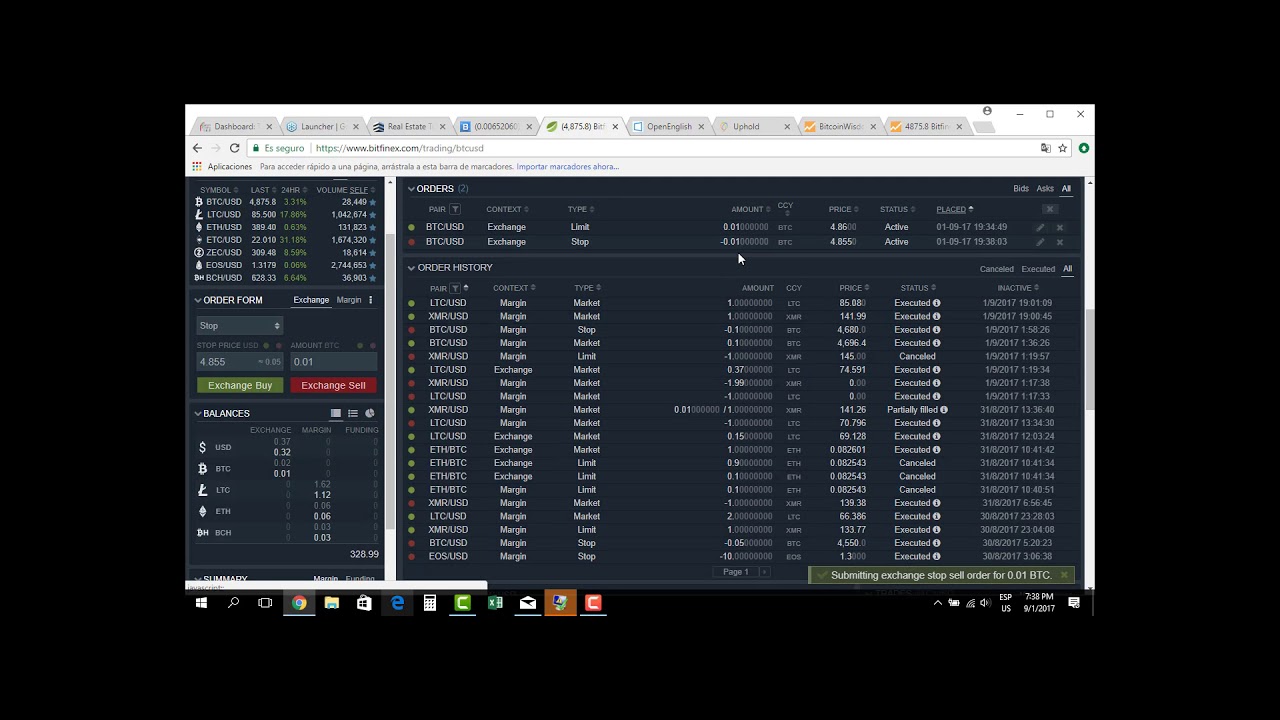1280x720 pixels.
Task: Click Importar marcadores ahora link
Action: [567, 167]
